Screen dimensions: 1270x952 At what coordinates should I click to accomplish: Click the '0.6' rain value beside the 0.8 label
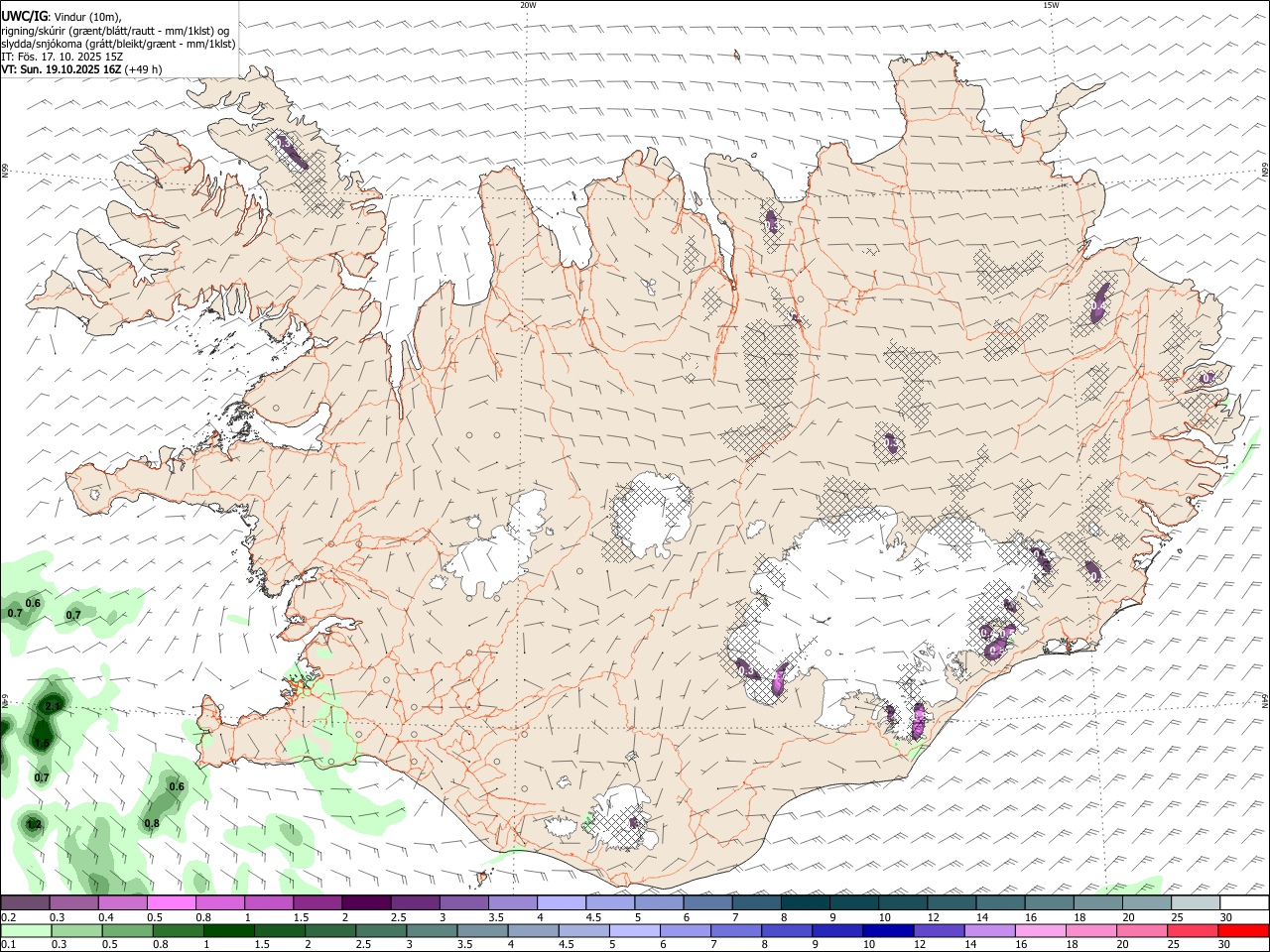pos(177,786)
